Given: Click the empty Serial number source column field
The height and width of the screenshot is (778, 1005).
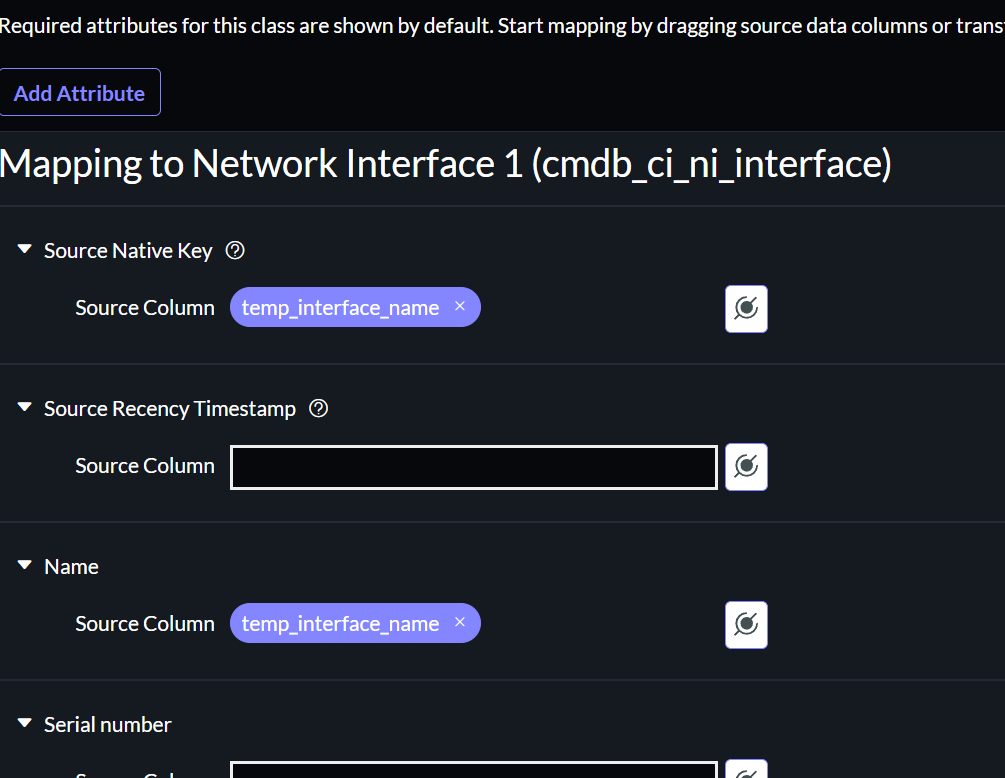Looking at the screenshot, I should pos(473,770).
